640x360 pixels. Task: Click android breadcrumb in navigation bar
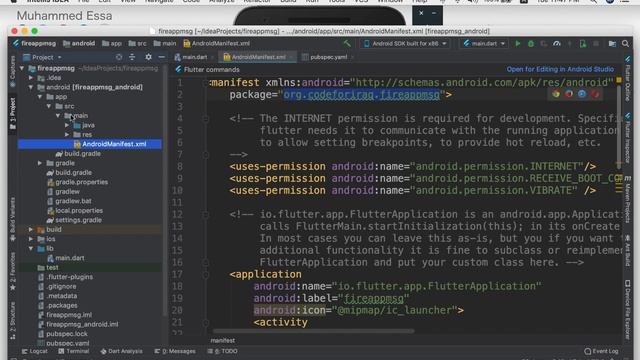[79, 43]
